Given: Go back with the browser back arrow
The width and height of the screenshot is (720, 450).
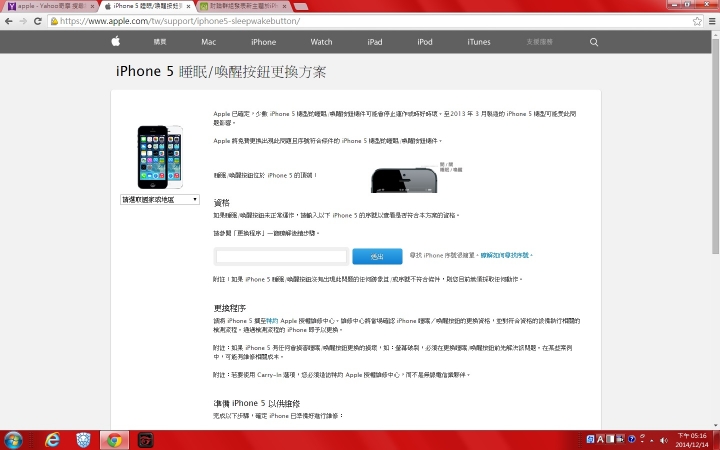Looking at the screenshot, I should click(9, 21).
